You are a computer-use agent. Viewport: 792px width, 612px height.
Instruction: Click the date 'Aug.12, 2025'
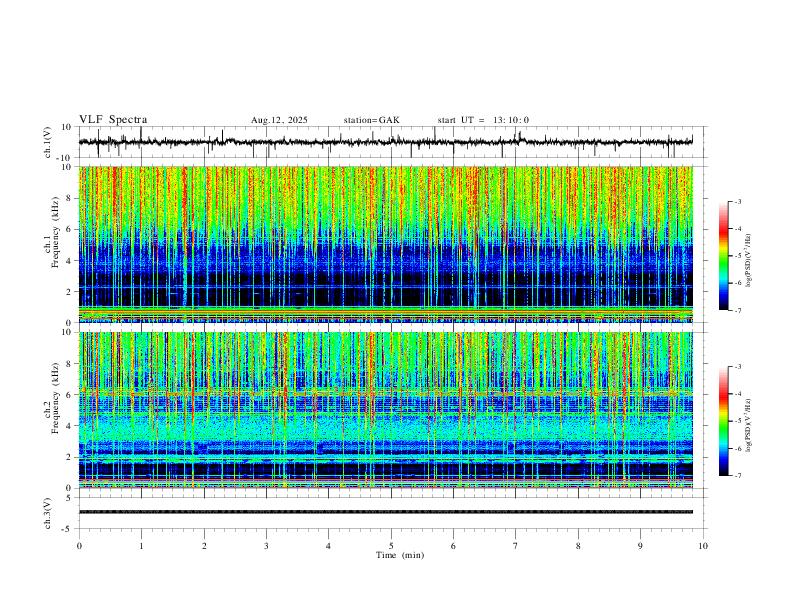point(279,120)
